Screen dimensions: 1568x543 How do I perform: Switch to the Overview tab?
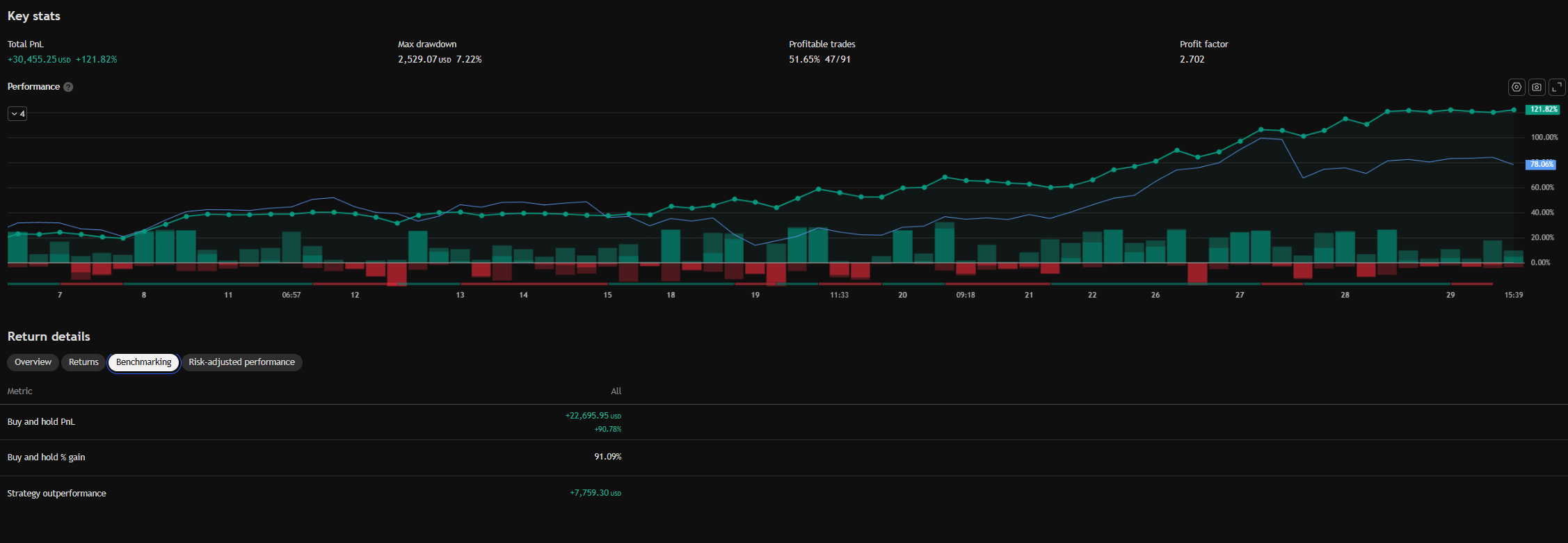(33, 362)
